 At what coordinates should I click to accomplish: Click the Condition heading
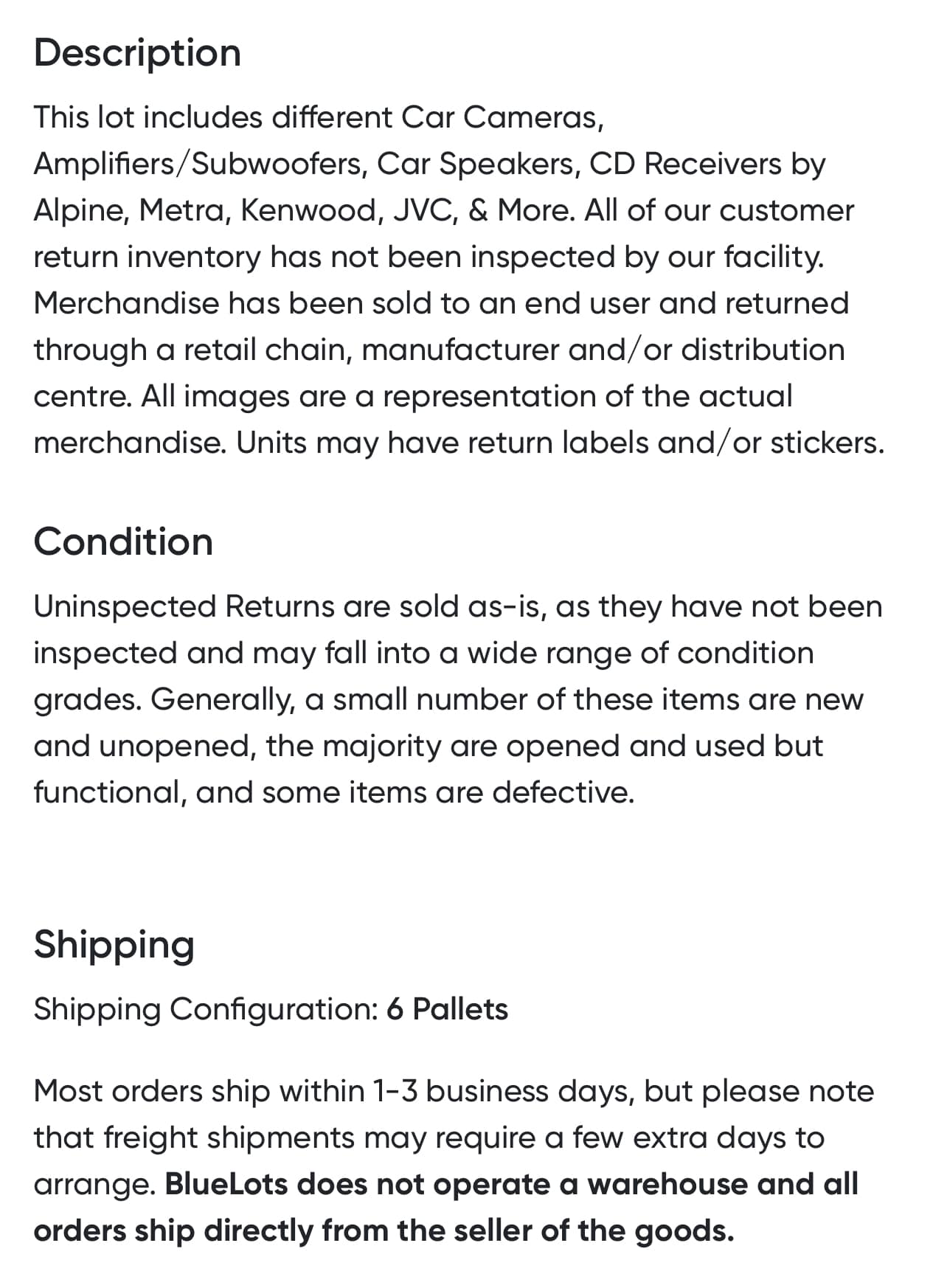pyautogui.click(x=123, y=542)
